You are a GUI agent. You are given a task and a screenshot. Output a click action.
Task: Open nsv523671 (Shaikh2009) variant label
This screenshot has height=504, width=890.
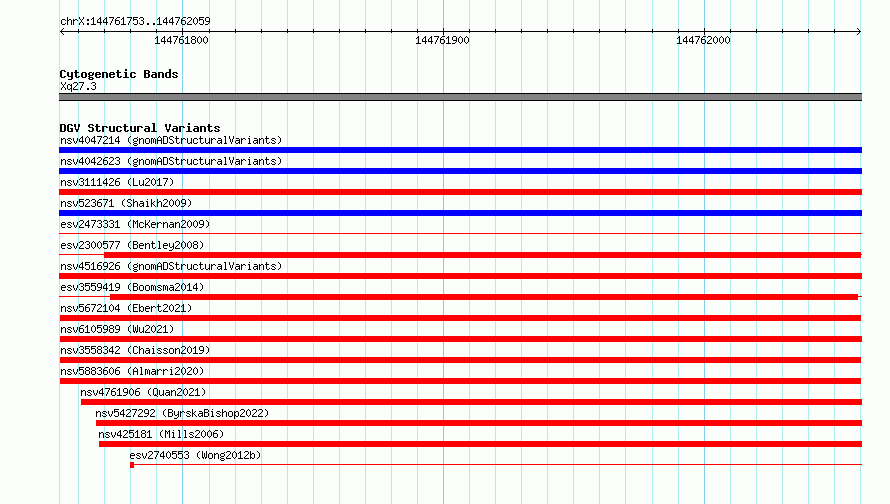pos(126,203)
